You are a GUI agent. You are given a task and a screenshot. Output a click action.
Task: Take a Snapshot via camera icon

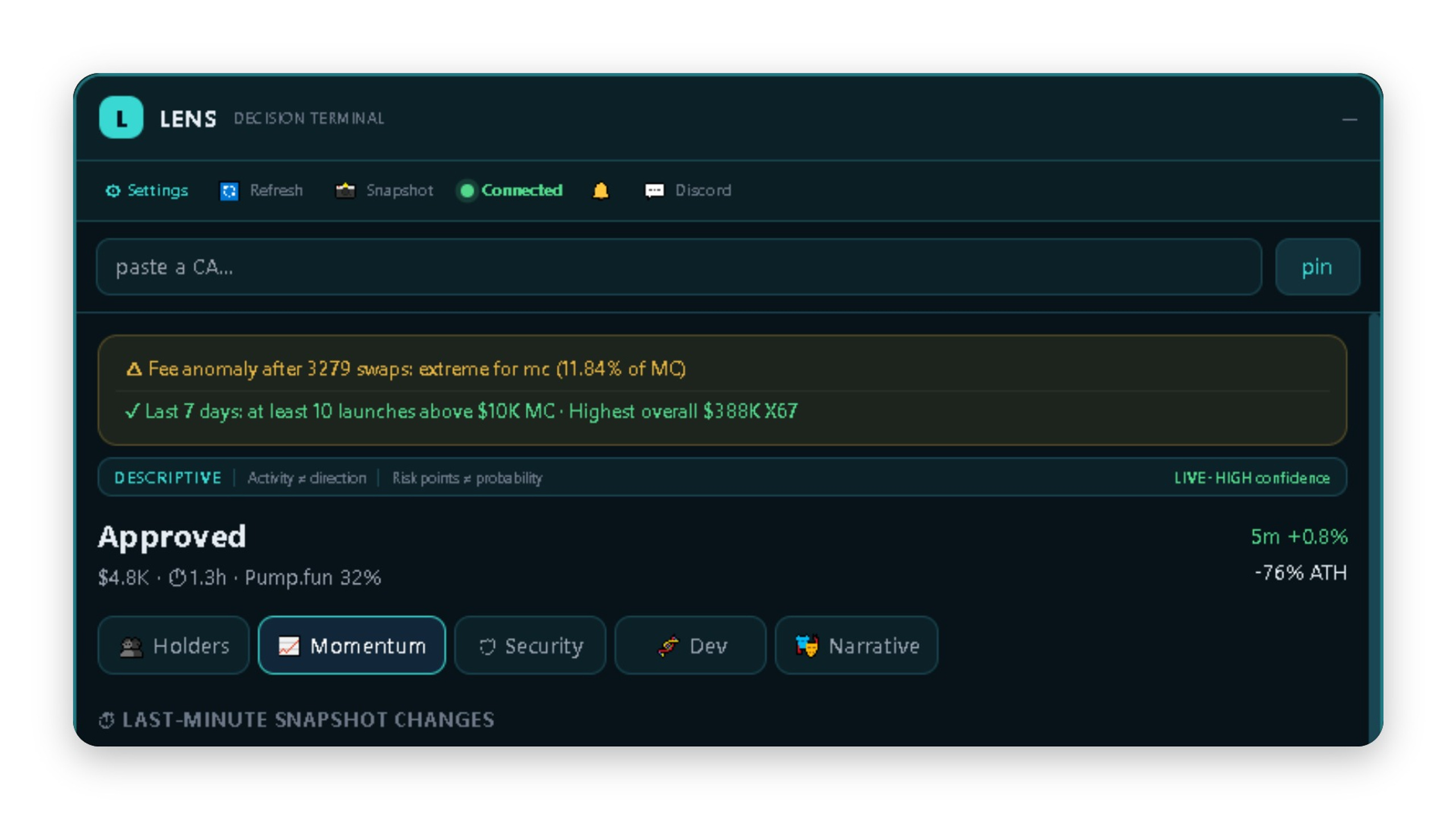pyautogui.click(x=345, y=191)
